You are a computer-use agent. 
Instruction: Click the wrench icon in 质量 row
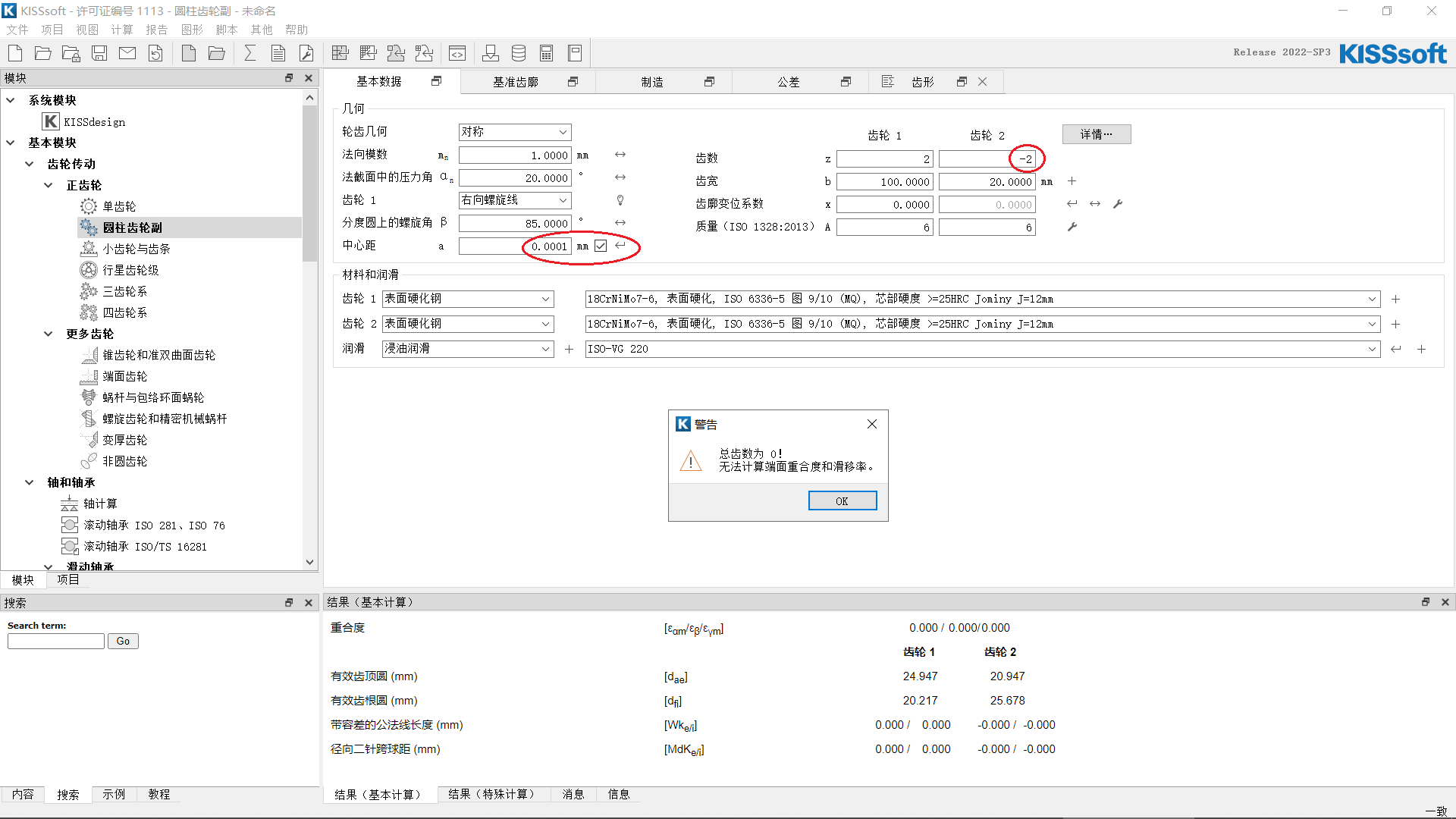click(1072, 227)
